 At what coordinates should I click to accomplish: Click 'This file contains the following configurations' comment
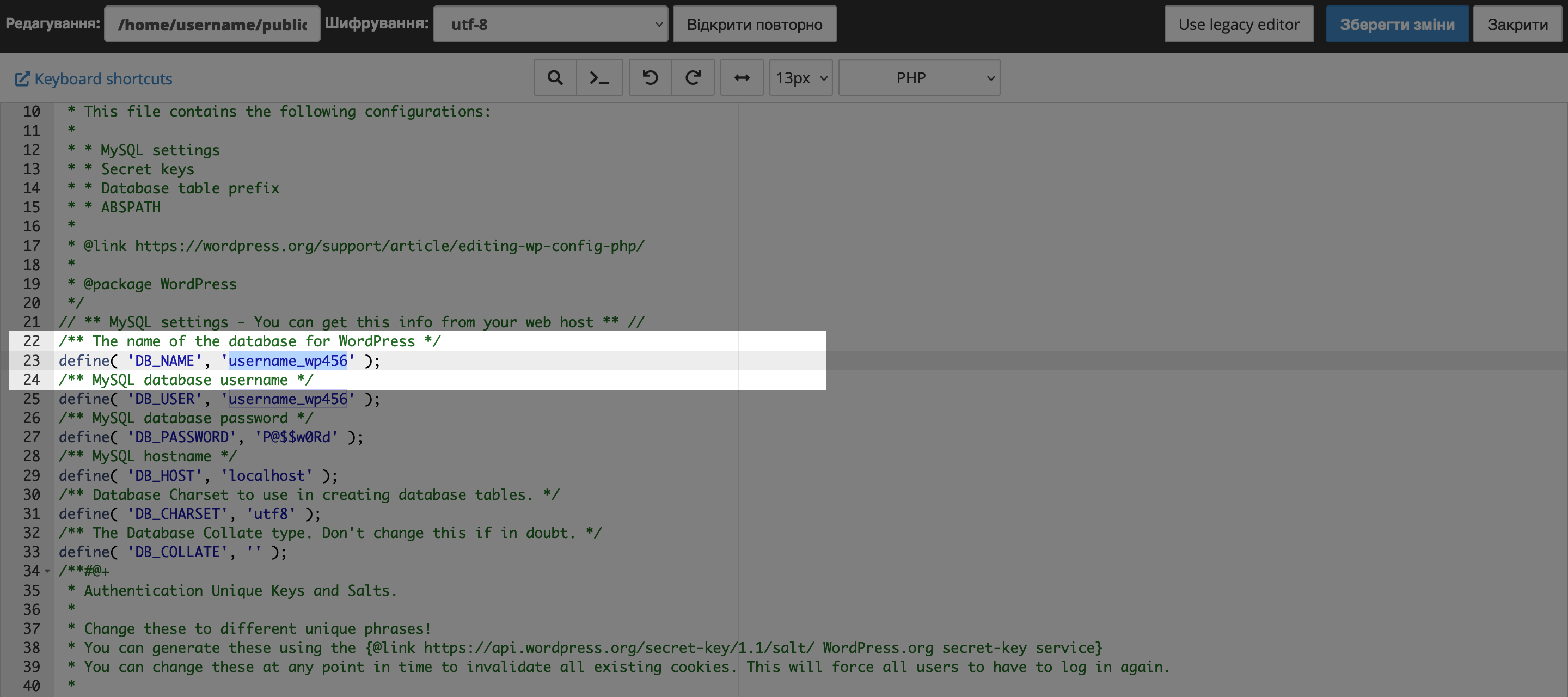[x=287, y=112]
